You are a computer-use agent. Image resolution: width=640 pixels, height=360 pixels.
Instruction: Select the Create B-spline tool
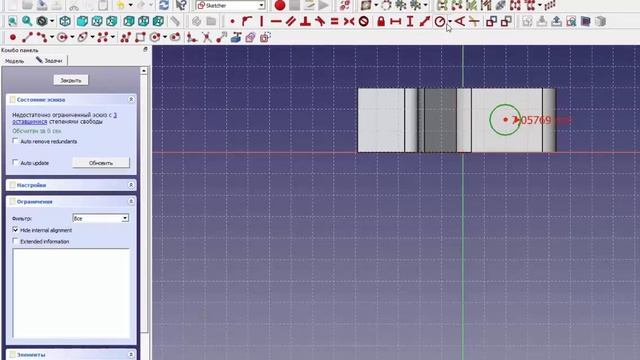102,38
